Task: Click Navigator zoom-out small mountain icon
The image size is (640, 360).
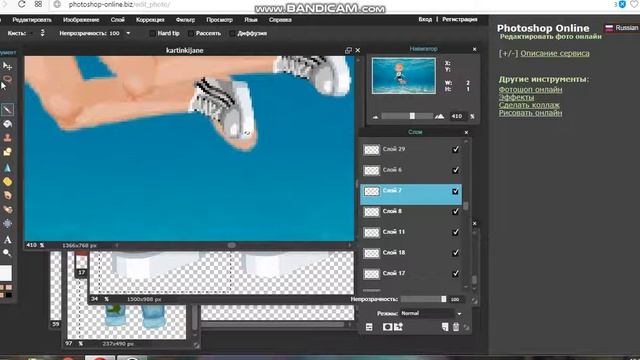Action: tap(376, 117)
